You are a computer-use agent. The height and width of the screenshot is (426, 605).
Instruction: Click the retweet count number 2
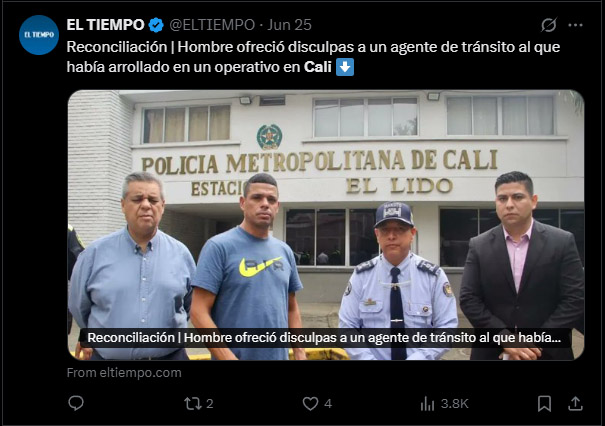pyautogui.click(x=210, y=404)
